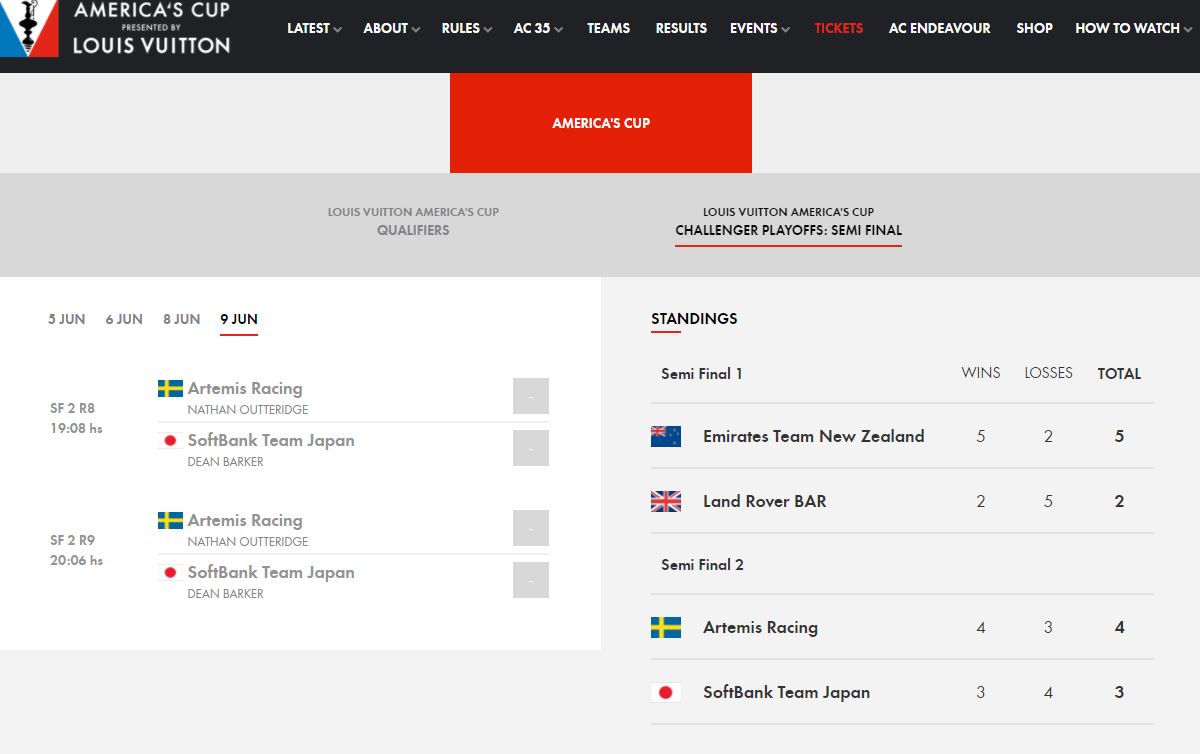Open Land Rover BAR in standings
Screen dimensions: 1200x754
pyautogui.click(x=765, y=501)
